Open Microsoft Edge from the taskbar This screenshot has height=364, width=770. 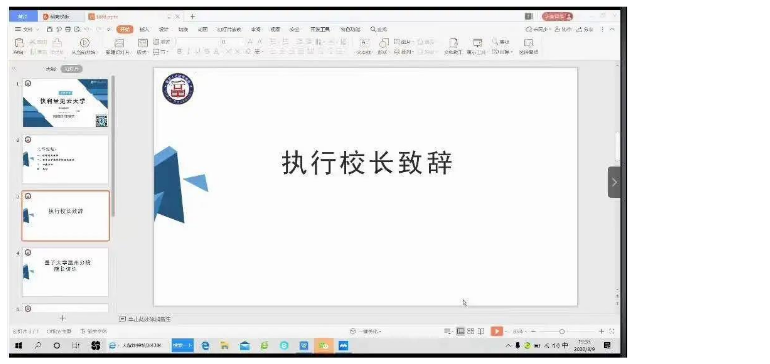pos(205,346)
